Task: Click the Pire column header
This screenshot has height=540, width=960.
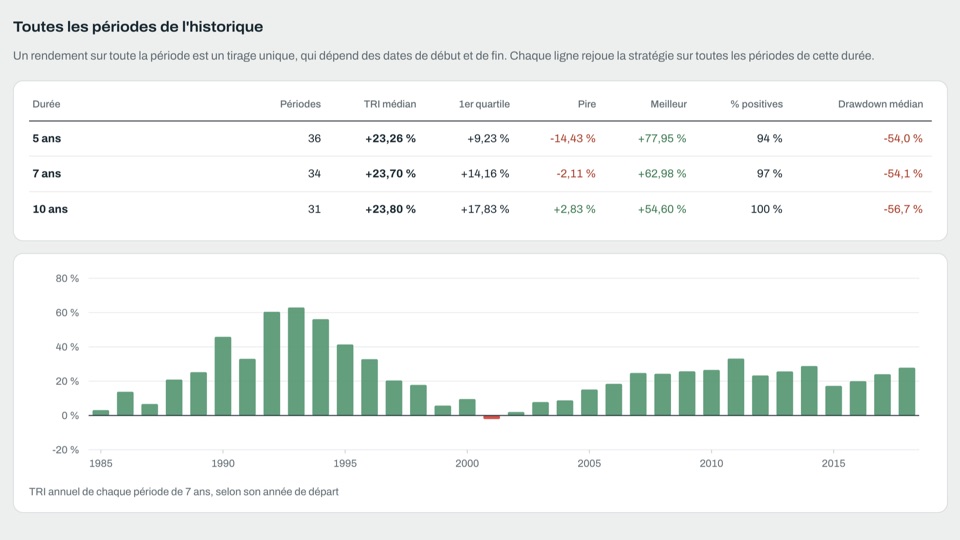Action: tap(587, 104)
